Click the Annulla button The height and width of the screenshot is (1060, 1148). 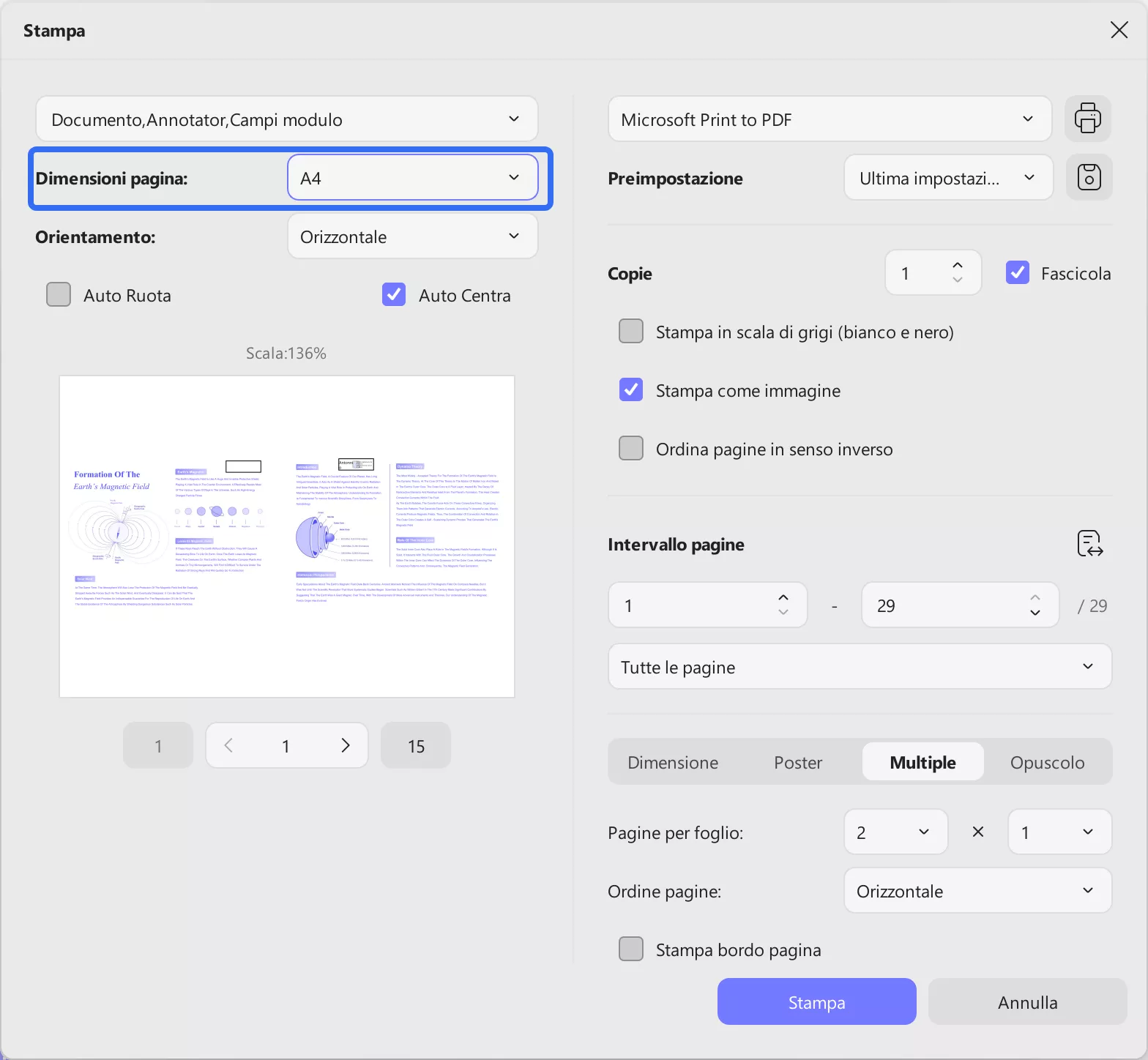click(x=1027, y=1002)
